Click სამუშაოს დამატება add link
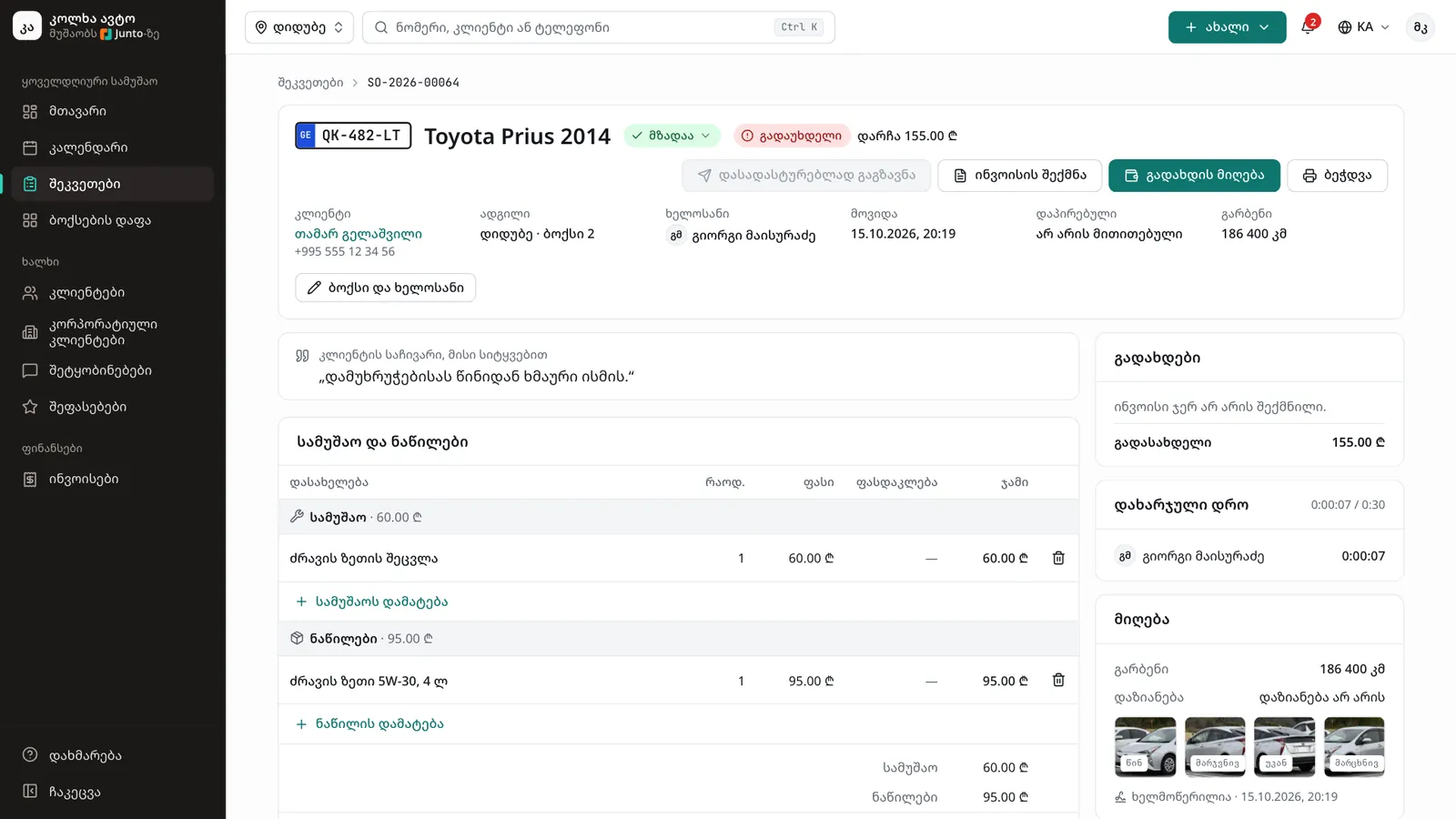This screenshot has width=1456, height=819. [371, 602]
